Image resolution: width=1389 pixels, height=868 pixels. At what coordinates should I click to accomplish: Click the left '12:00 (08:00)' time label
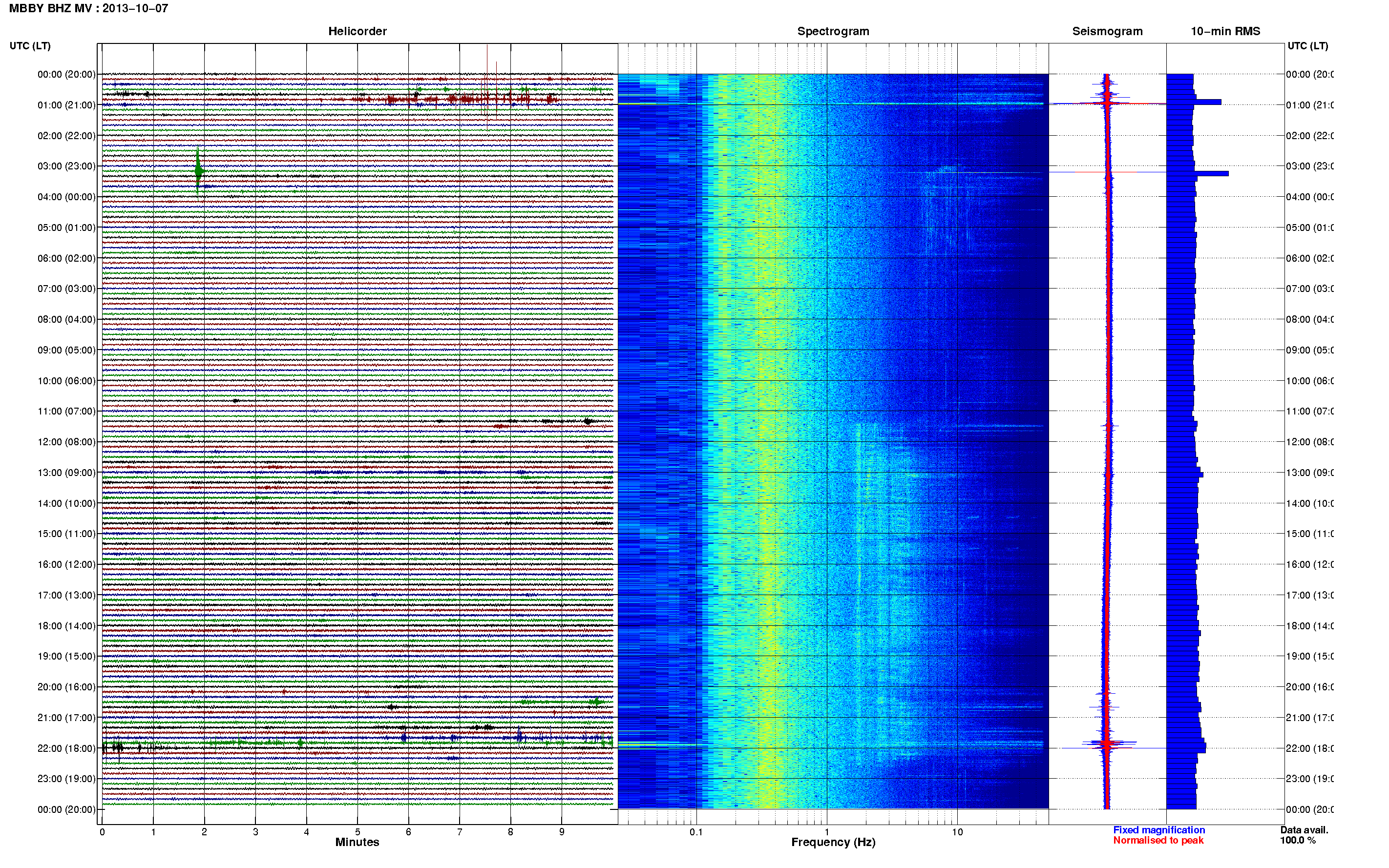click(66, 442)
